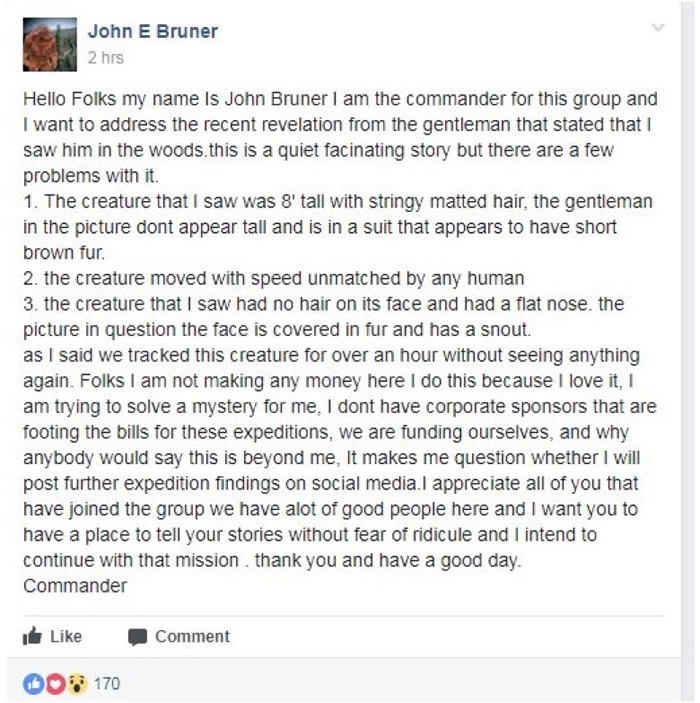Screen dimensions: 700x703
Task: Click the "Commander" signature line
Action: (x=75, y=586)
